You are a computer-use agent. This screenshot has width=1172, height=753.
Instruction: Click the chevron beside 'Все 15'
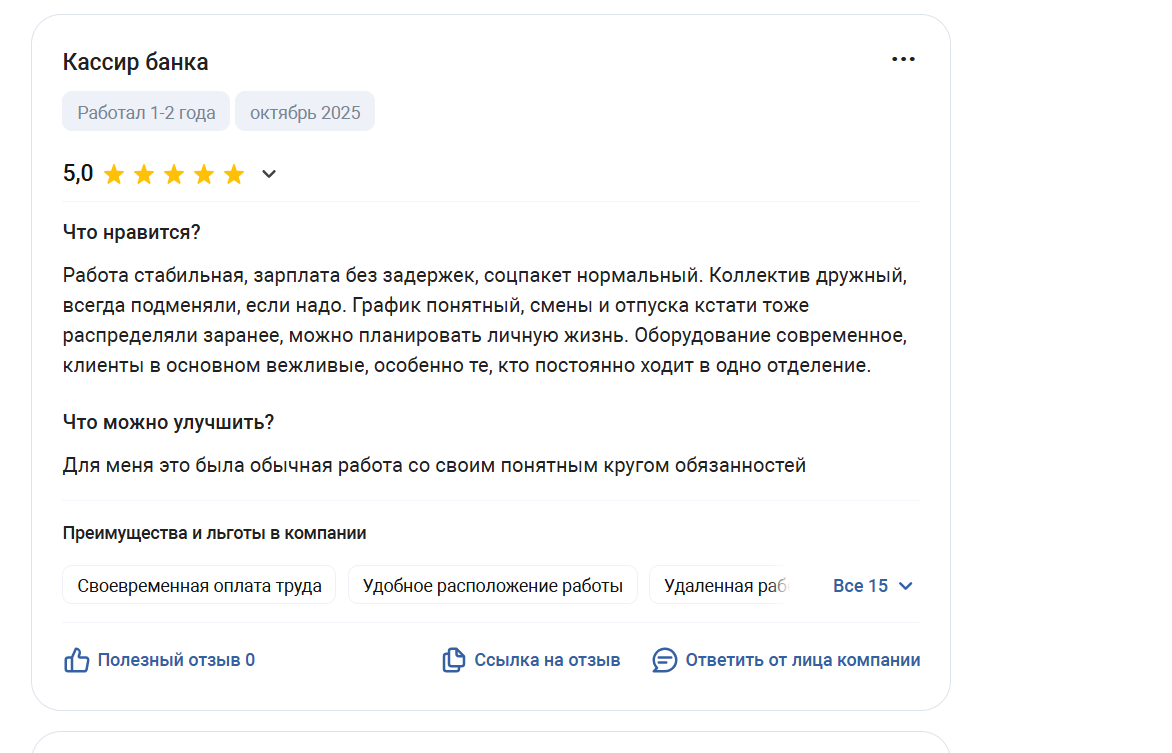(x=906, y=586)
